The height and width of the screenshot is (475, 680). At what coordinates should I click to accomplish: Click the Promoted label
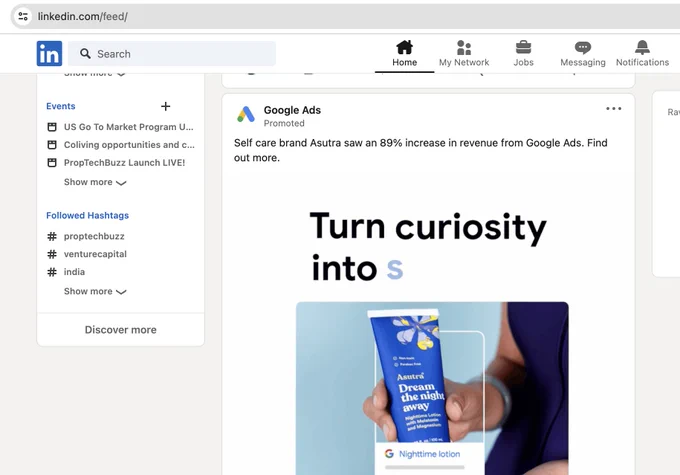[x=284, y=123]
